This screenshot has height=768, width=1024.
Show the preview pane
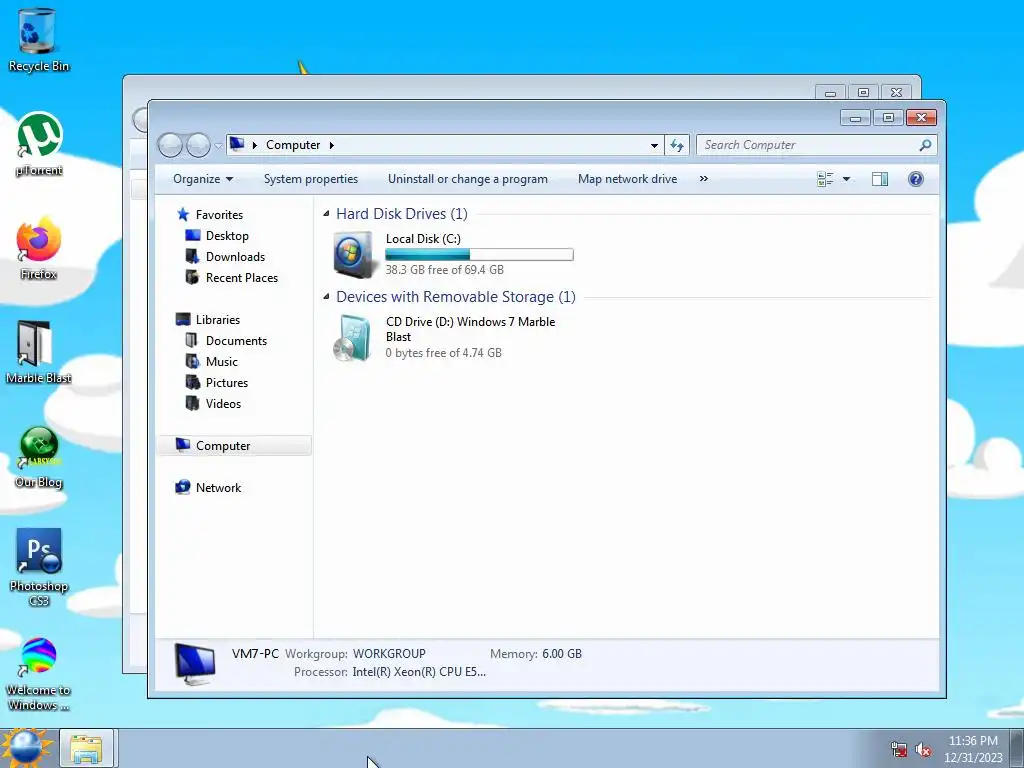coord(880,179)
